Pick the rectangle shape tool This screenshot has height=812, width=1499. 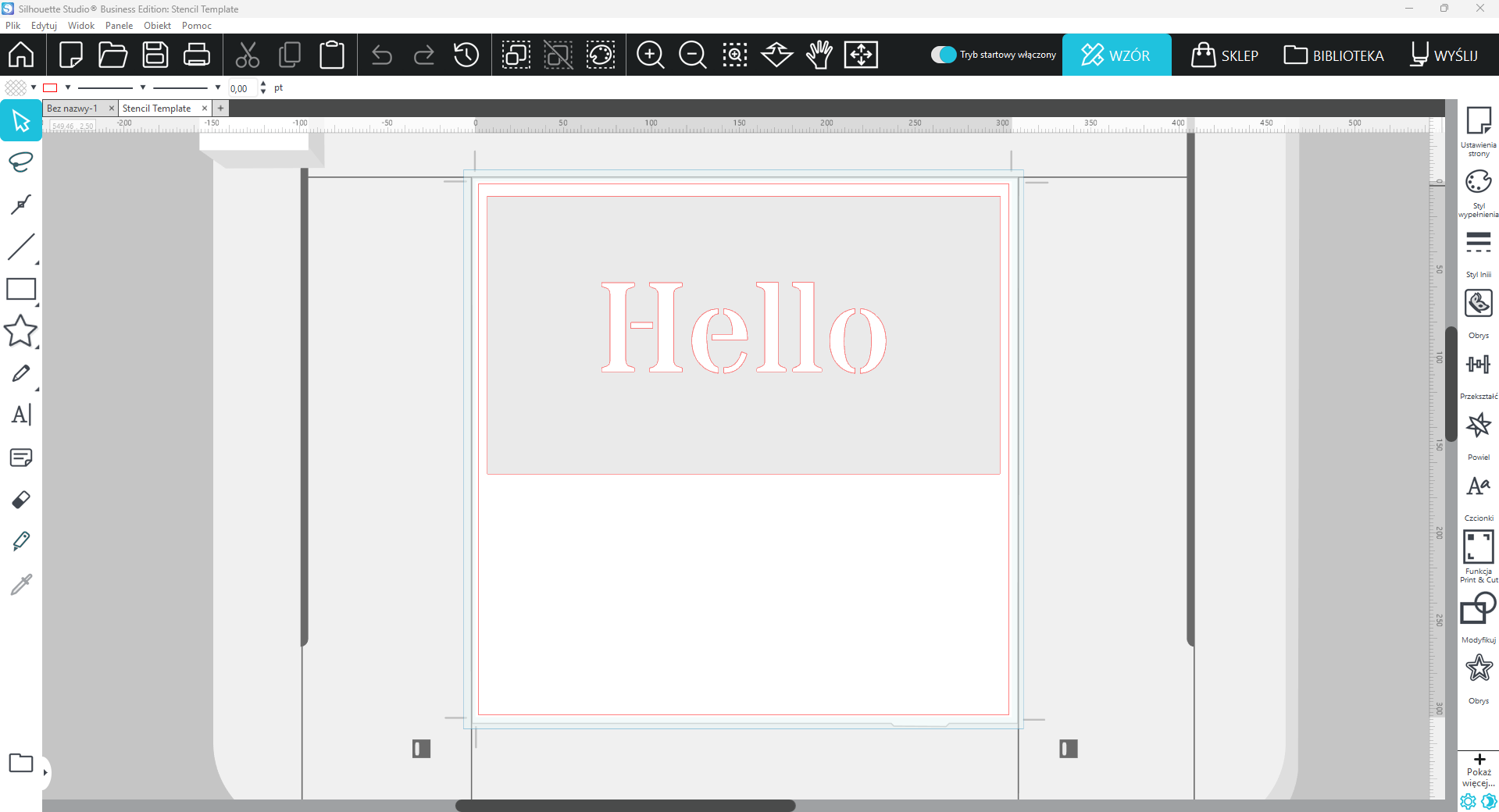pos(21,289)
